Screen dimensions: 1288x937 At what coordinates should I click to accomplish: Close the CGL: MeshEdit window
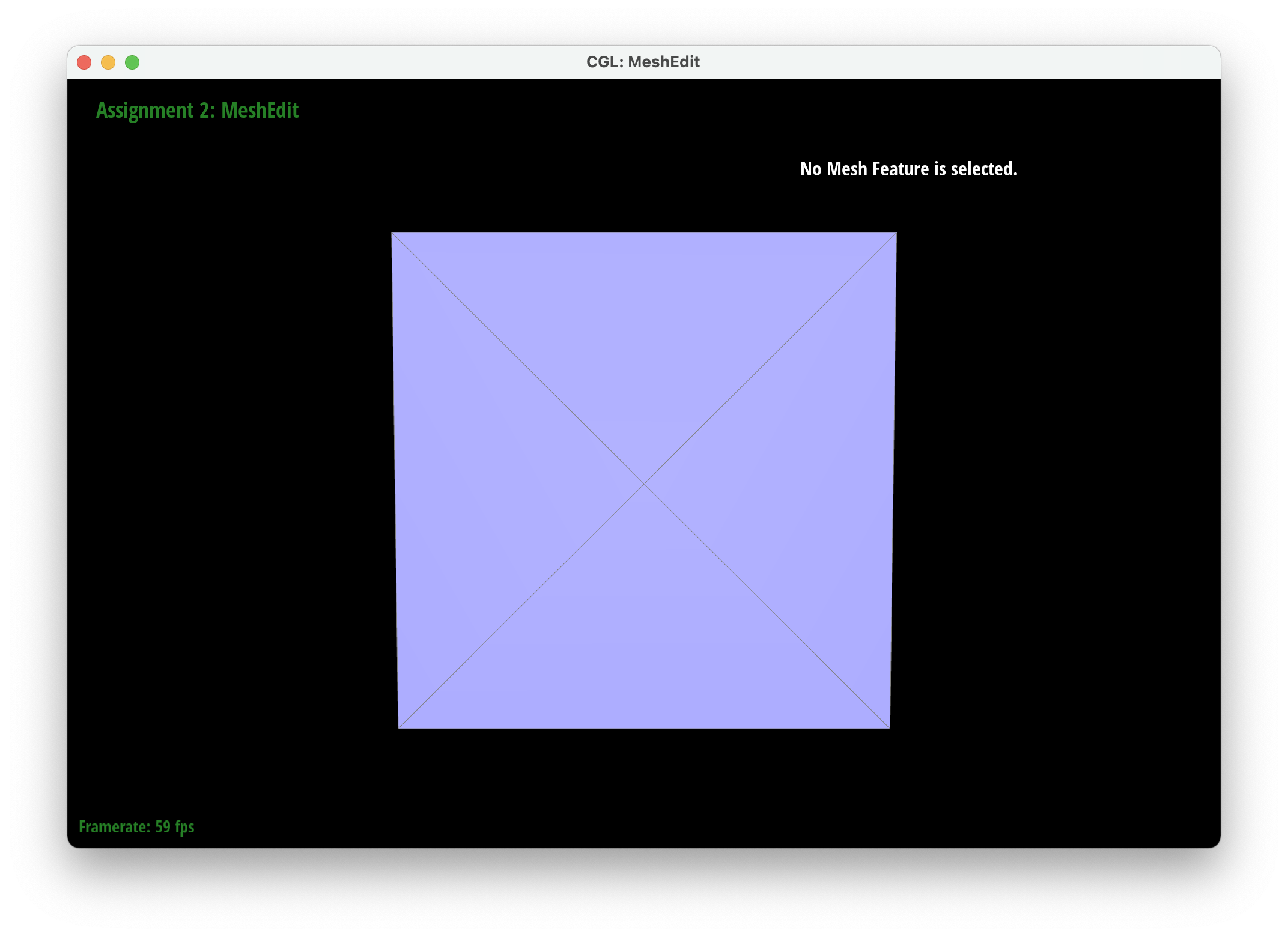click(84, 62)
